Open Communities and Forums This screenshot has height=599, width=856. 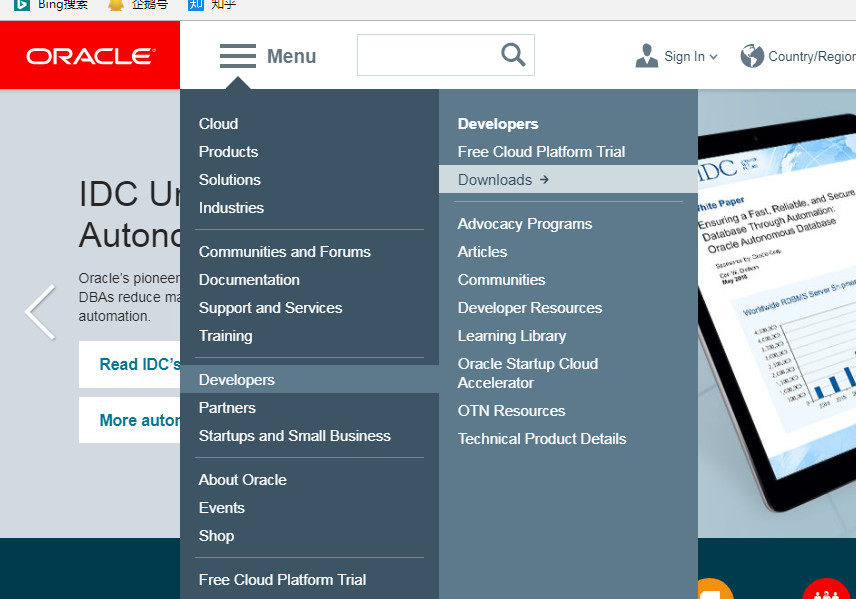click(x=285, y=252)
